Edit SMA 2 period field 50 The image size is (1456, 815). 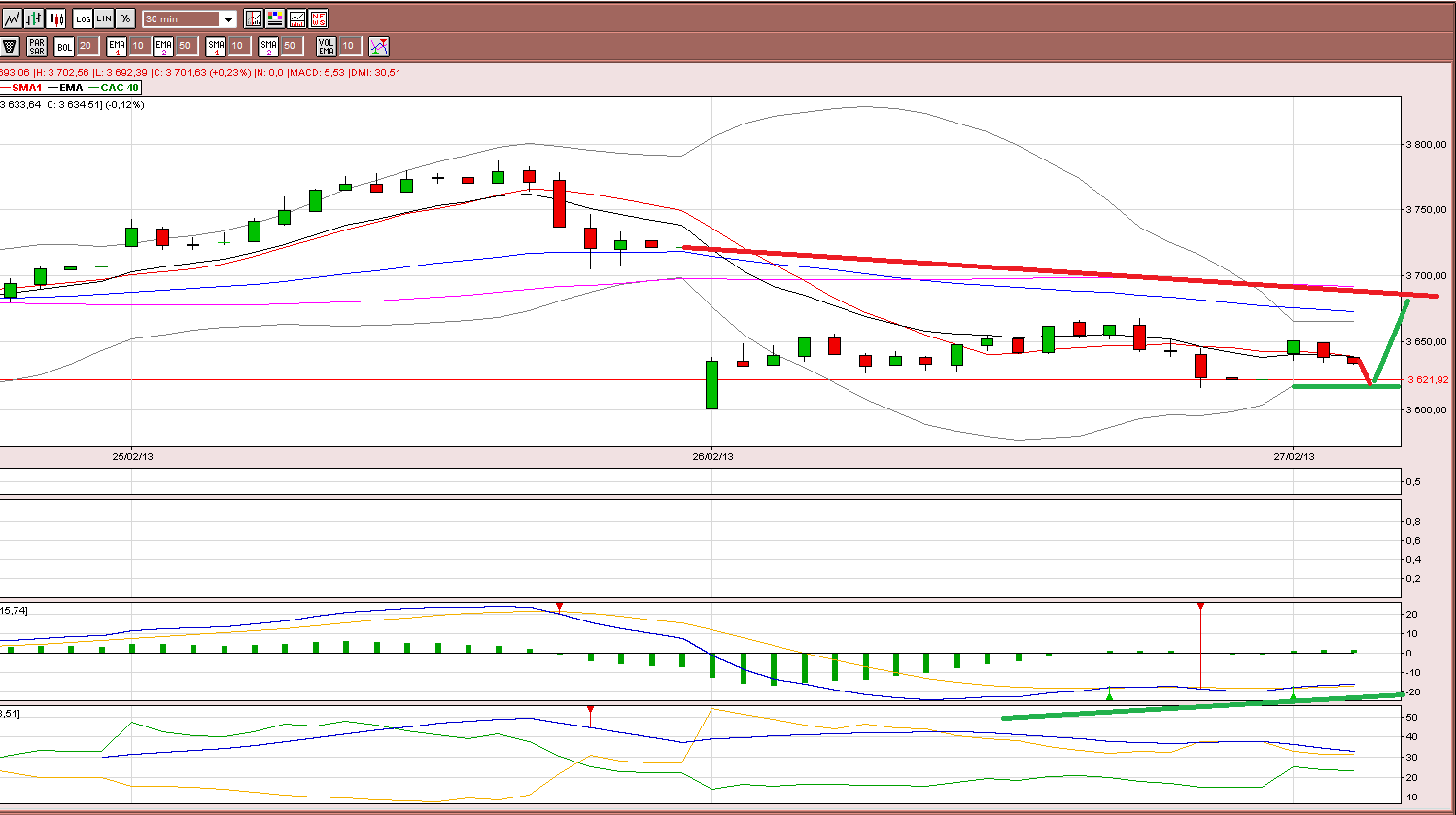[291, 46]
